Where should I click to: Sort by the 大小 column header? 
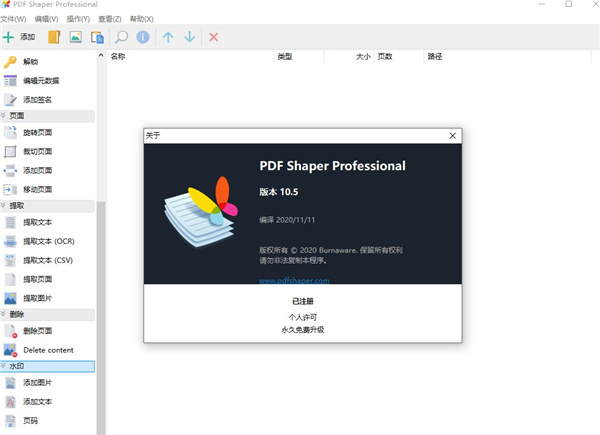click(364, 57)
